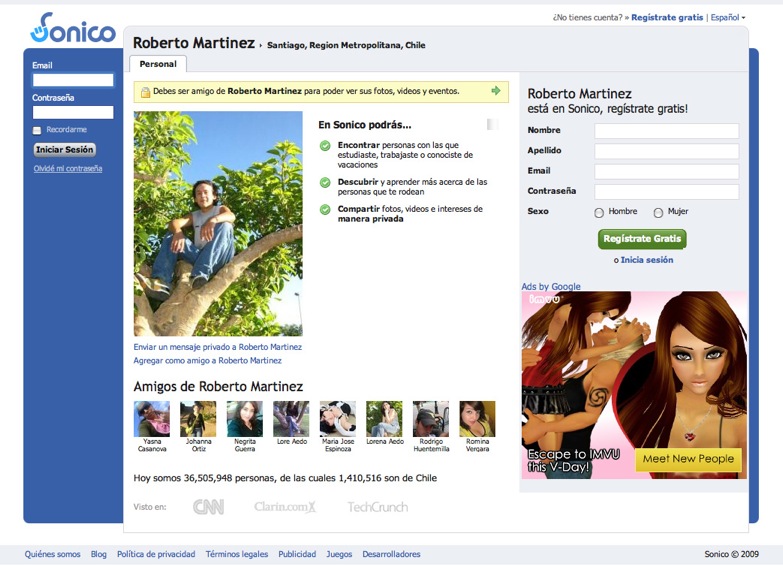Open Juegos footer link
The width and height of the screenshot is (783, 582).
[x=339, y=554]
